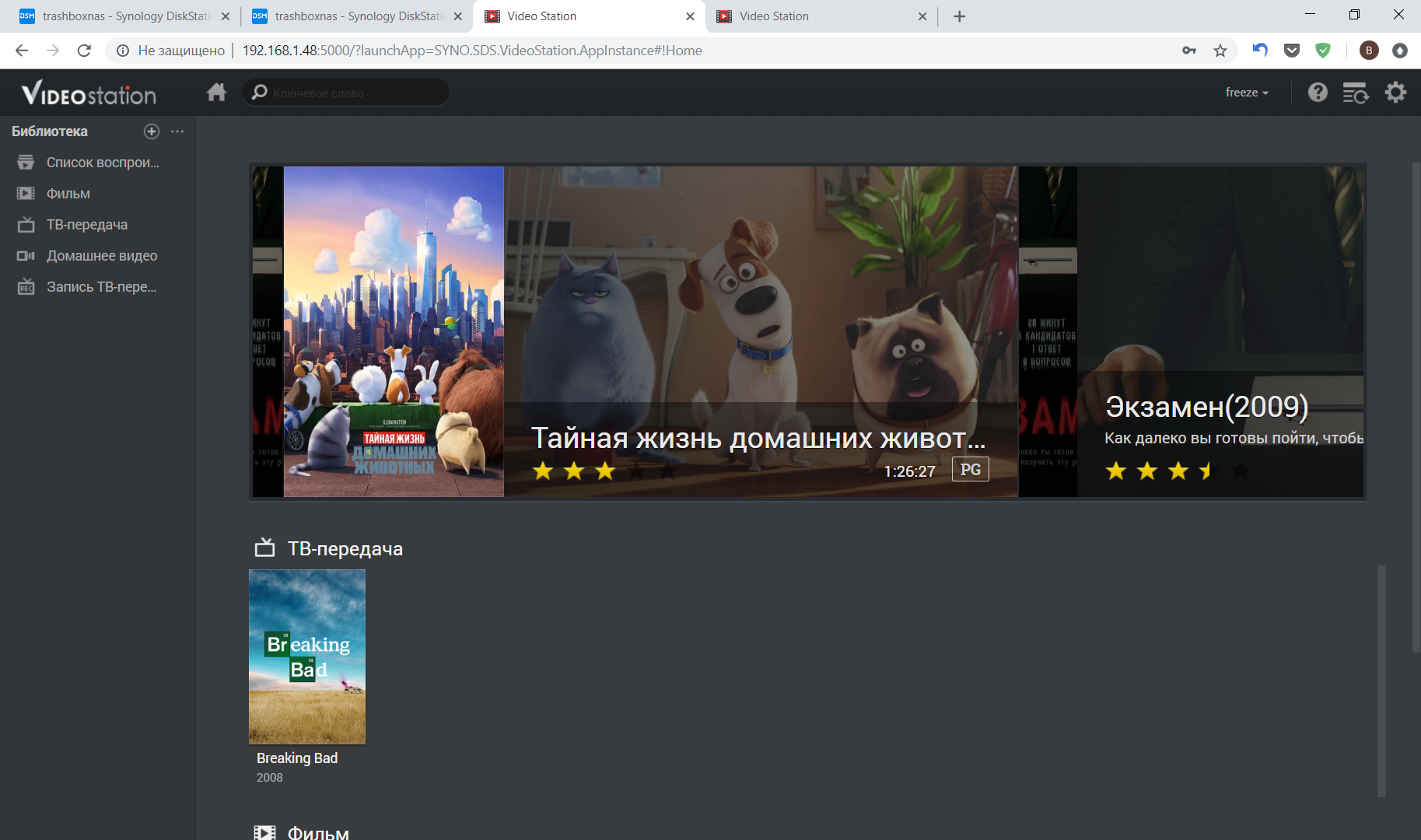1421x840 pixels.
Task: Click the 1:26:27 duration text
Action: point(909,471)
